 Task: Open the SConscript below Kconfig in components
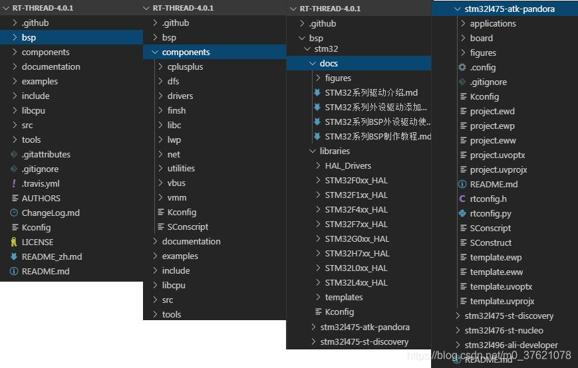(188, 226)
